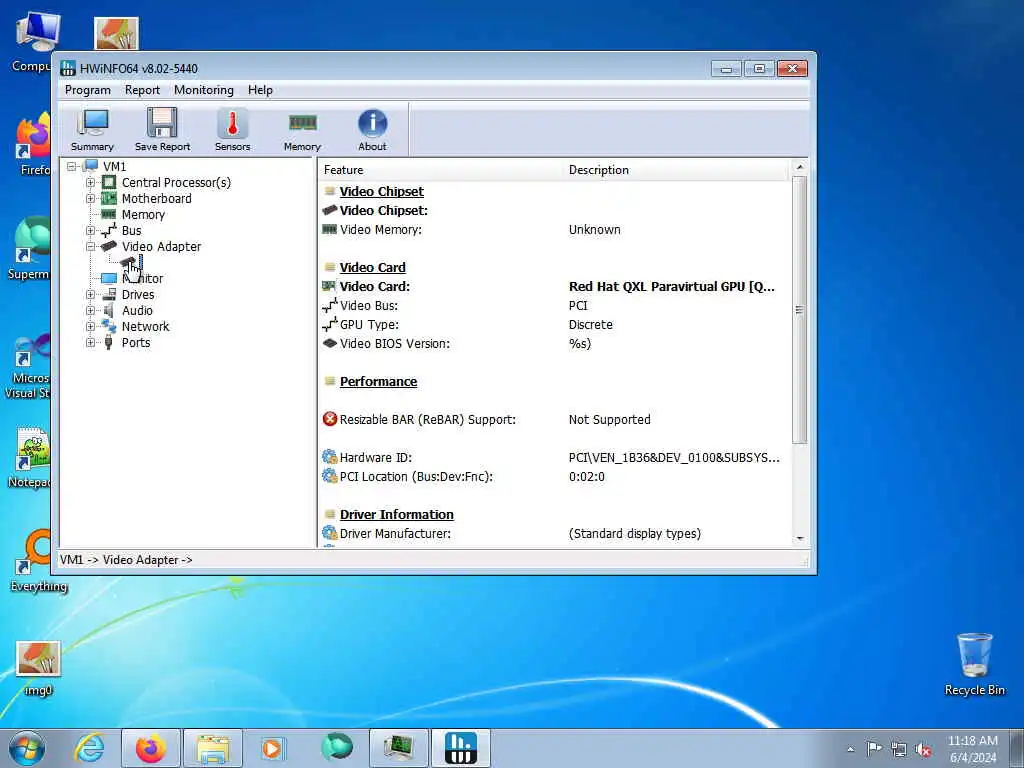The image size is (1024, 768).
Task: Select the Video Memory row
Action: pyautogui.click(x=555, y=230)
